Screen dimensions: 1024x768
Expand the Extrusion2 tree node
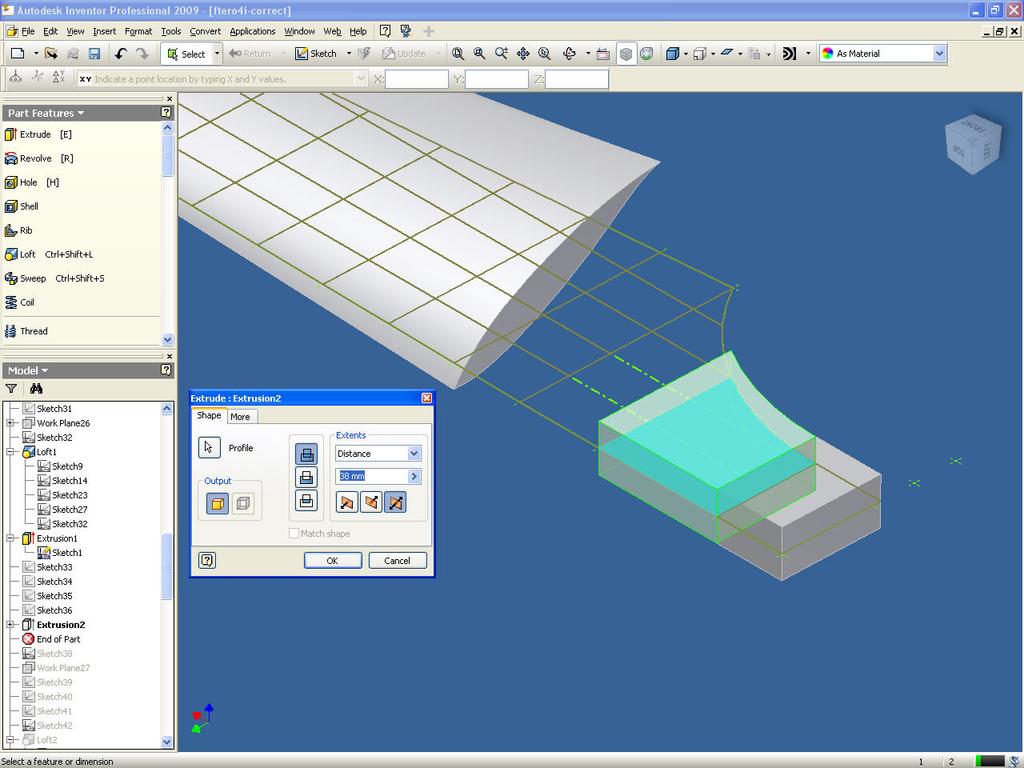click(x=10, y=625)
